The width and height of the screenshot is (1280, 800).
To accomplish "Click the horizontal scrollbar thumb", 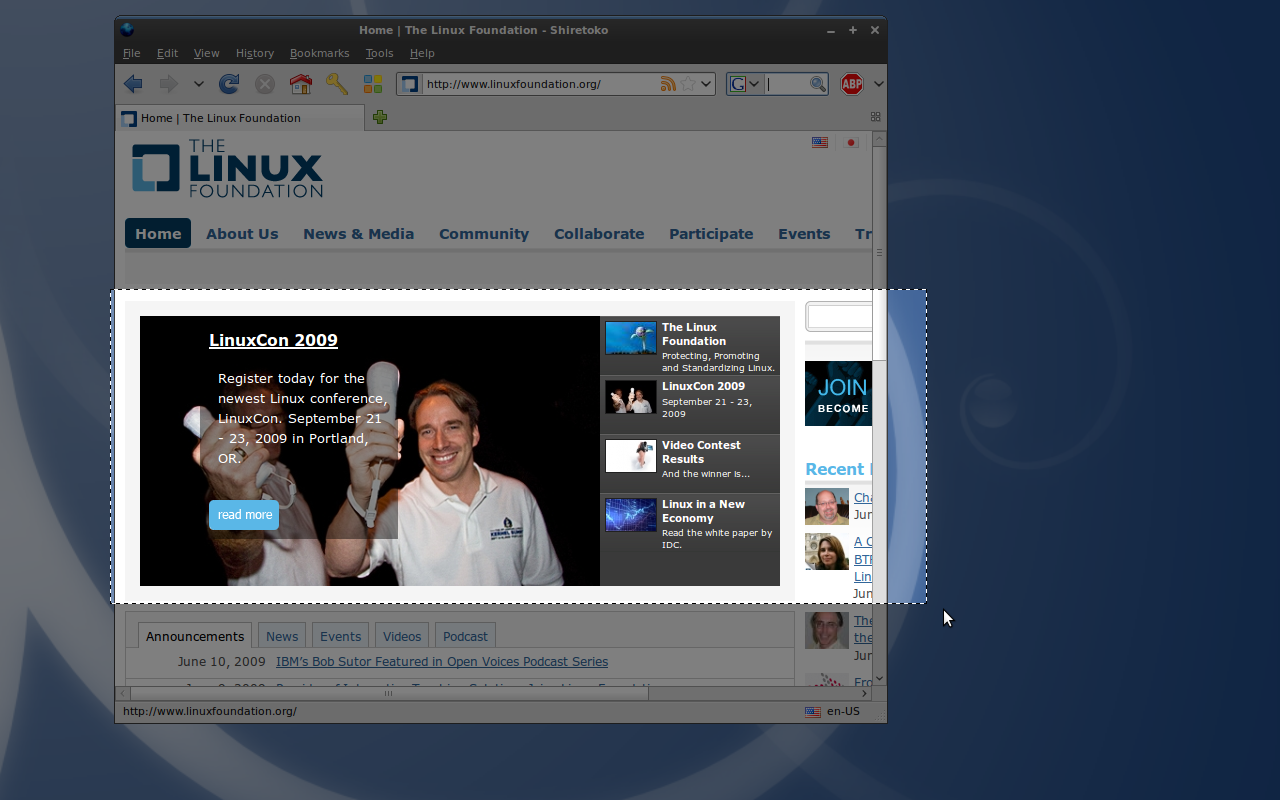I will click(388, 693).
